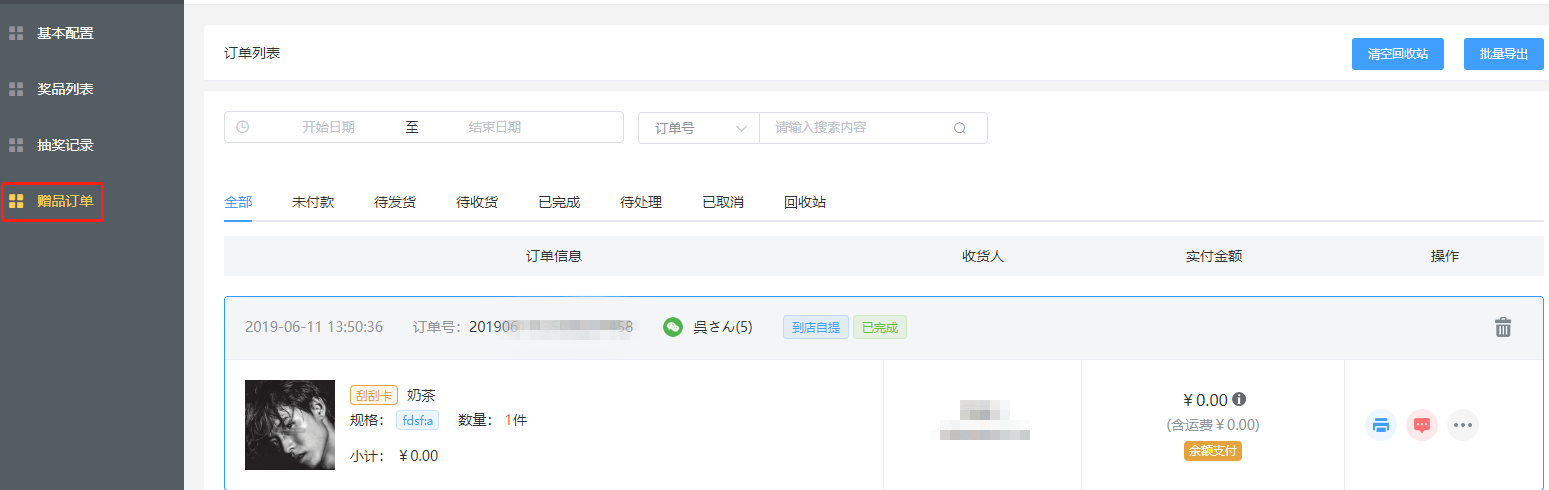Click the red message remark icon
This screenshot has height=490, width=1549.
tap(1422, 425)
